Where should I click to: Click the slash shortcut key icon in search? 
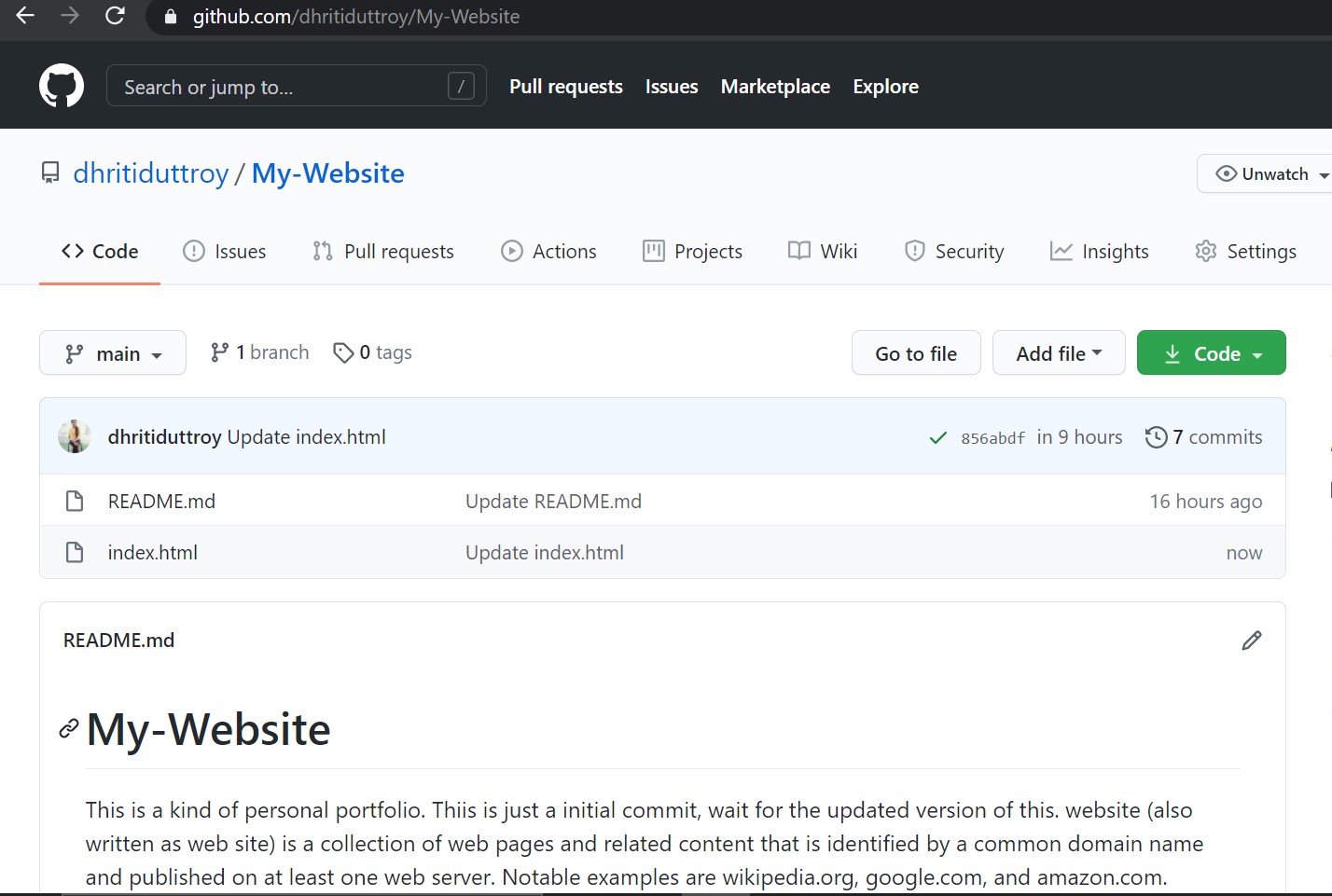[461, 87]
